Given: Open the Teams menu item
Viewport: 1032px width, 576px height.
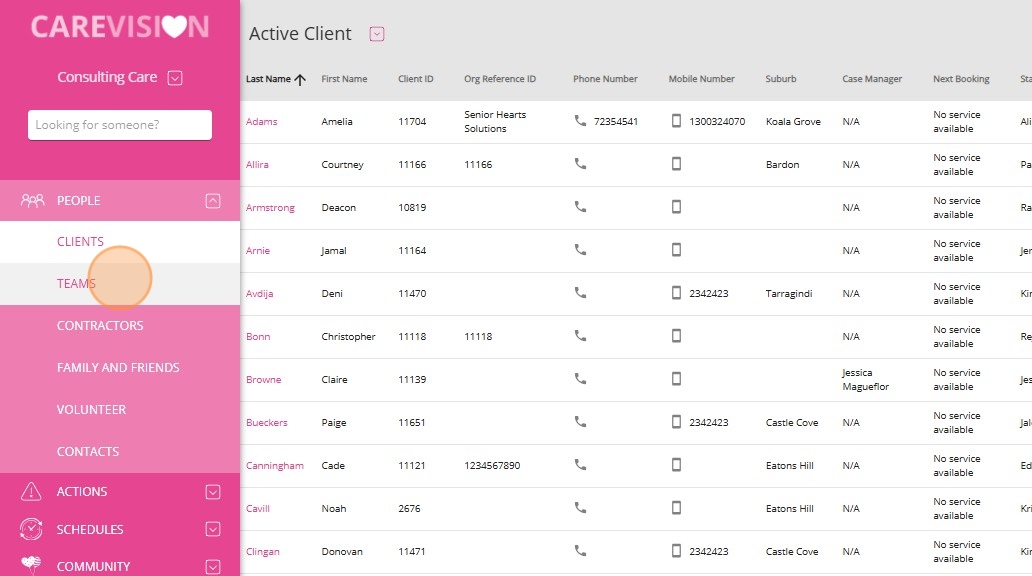Looking at the screenshot, I should pos(76,284).
